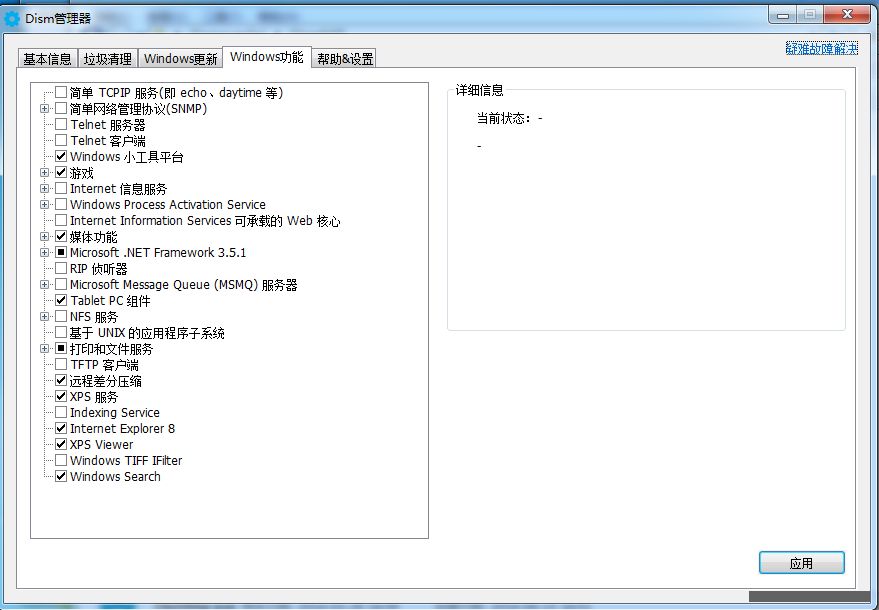Select the XPS Viewer label
Image resolution: width=879 pixels, height=610 pixels.
tap(101, 445)
